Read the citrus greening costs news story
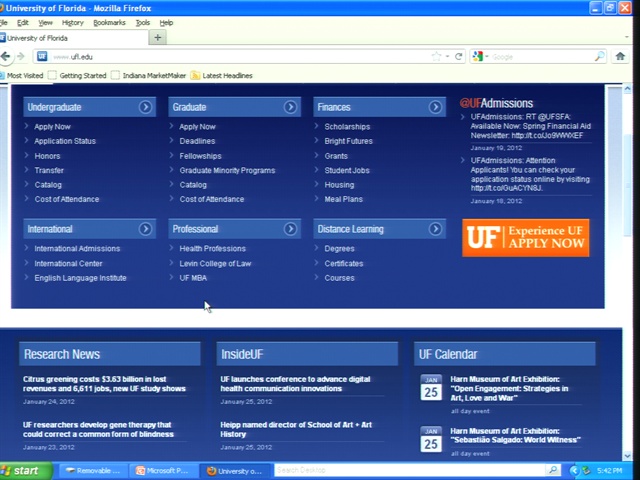The width and height of the screenshot is (640, 480). [104, 384]
